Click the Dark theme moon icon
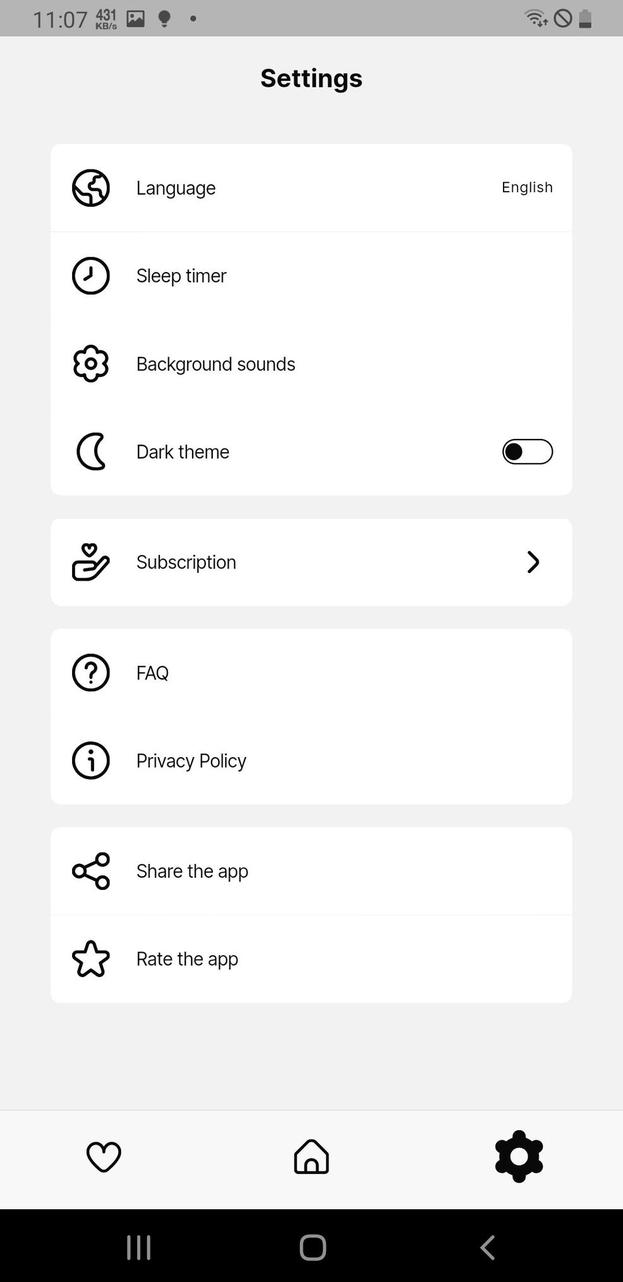 (x=91, y=451)
